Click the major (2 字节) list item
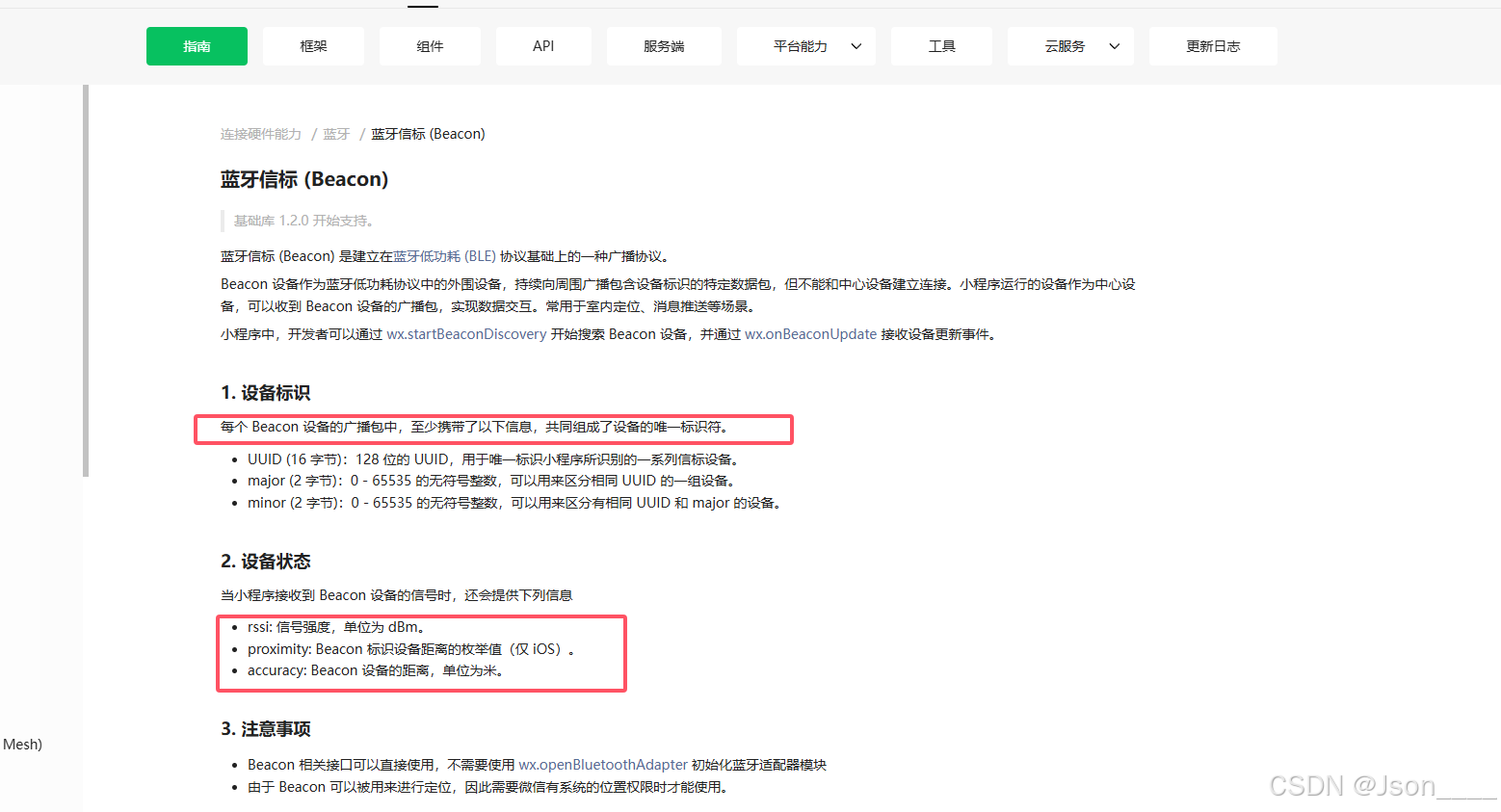The width and height of the screenshot is (1501, 812). tap(493, 481)
